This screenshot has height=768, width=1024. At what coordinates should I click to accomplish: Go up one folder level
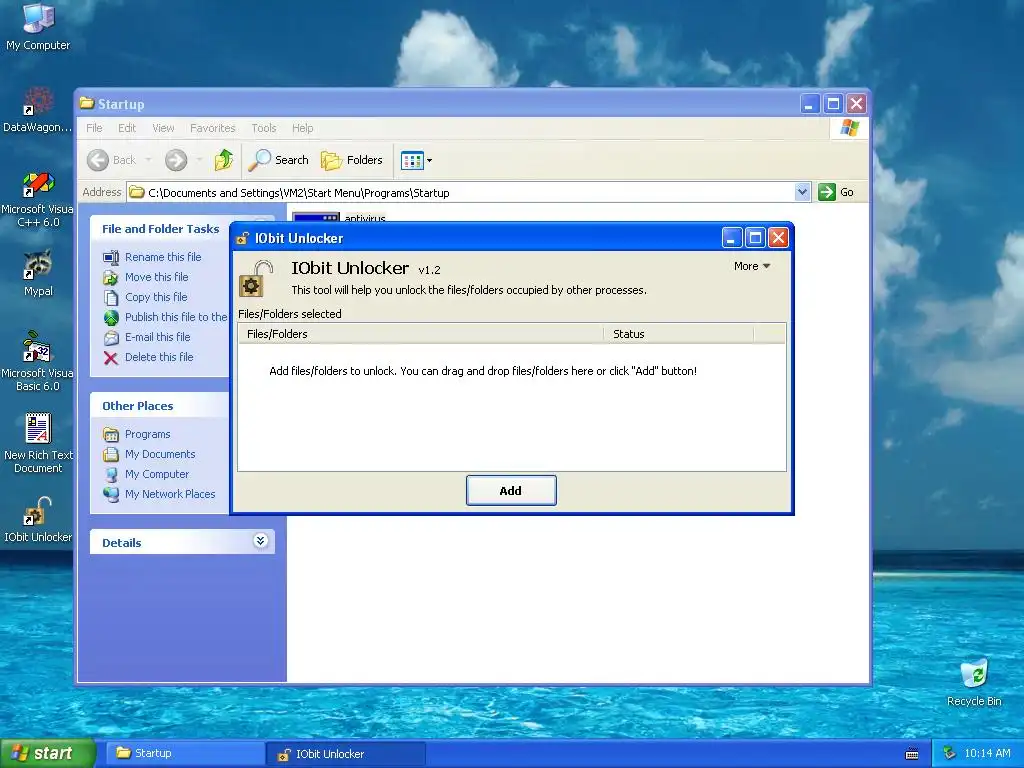pyautogui.click(x=223, y=160)
